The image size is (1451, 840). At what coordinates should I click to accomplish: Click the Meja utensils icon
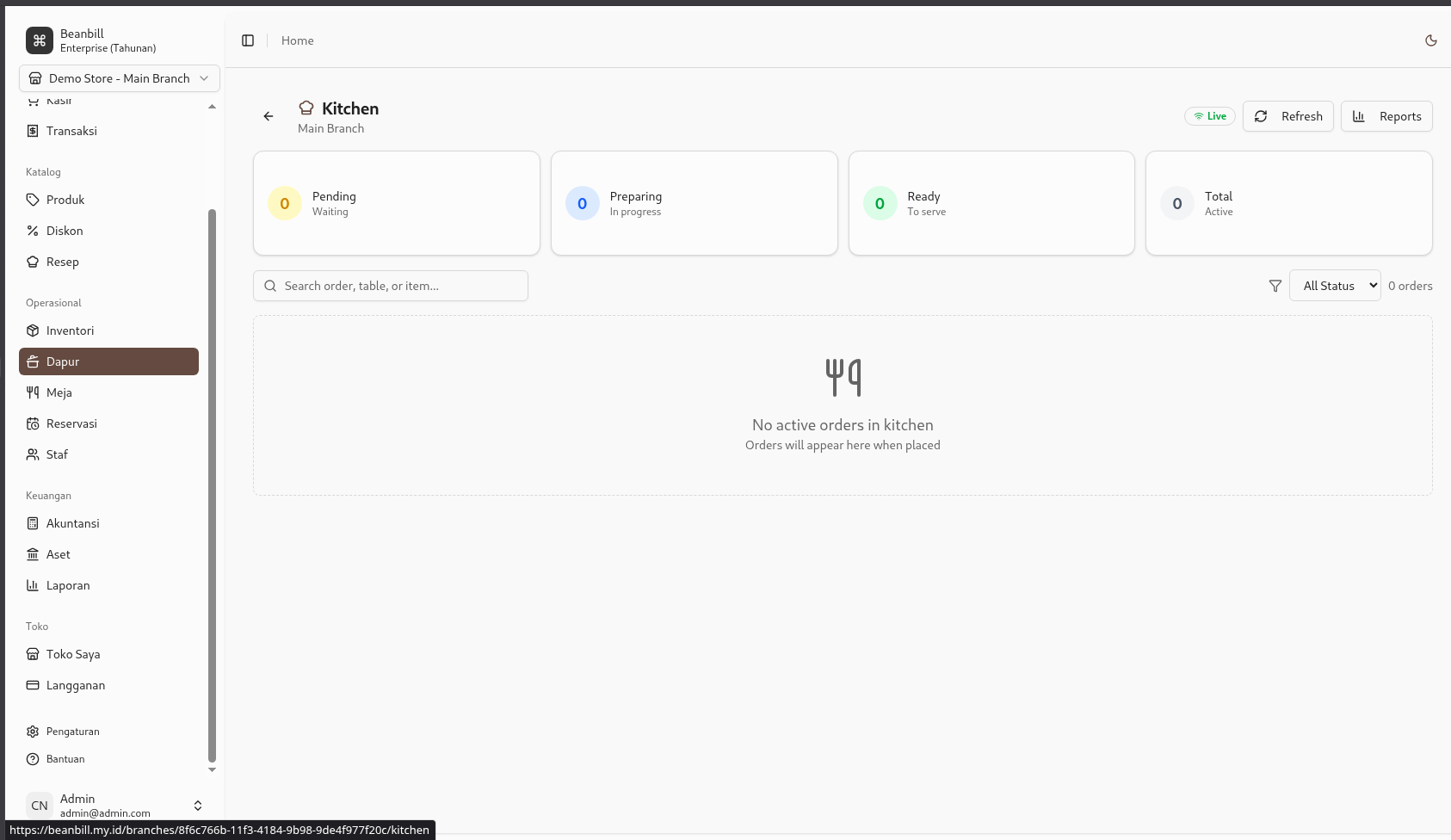(33, 392)
